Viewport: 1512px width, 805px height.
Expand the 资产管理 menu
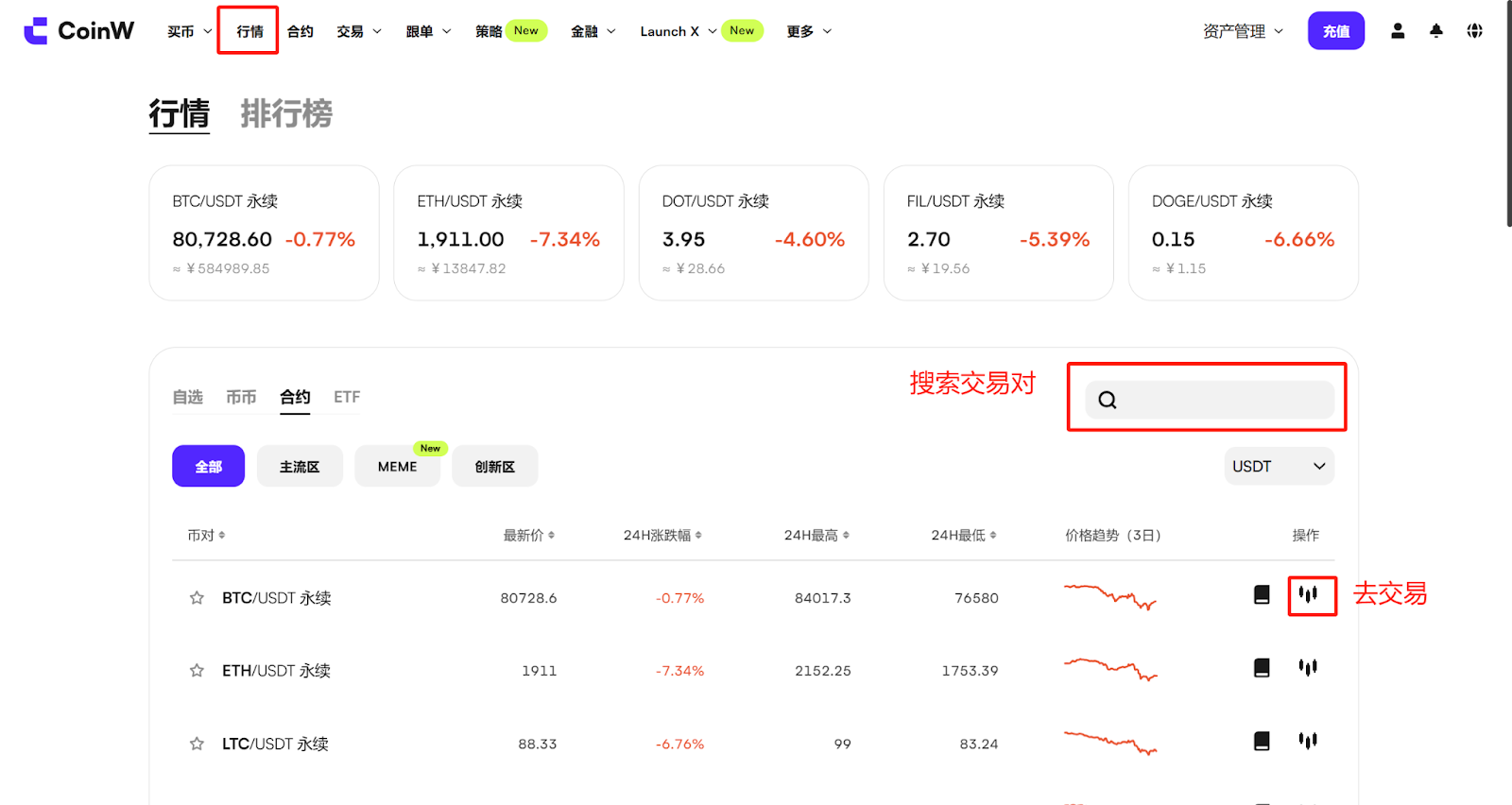click(1243, 31)
